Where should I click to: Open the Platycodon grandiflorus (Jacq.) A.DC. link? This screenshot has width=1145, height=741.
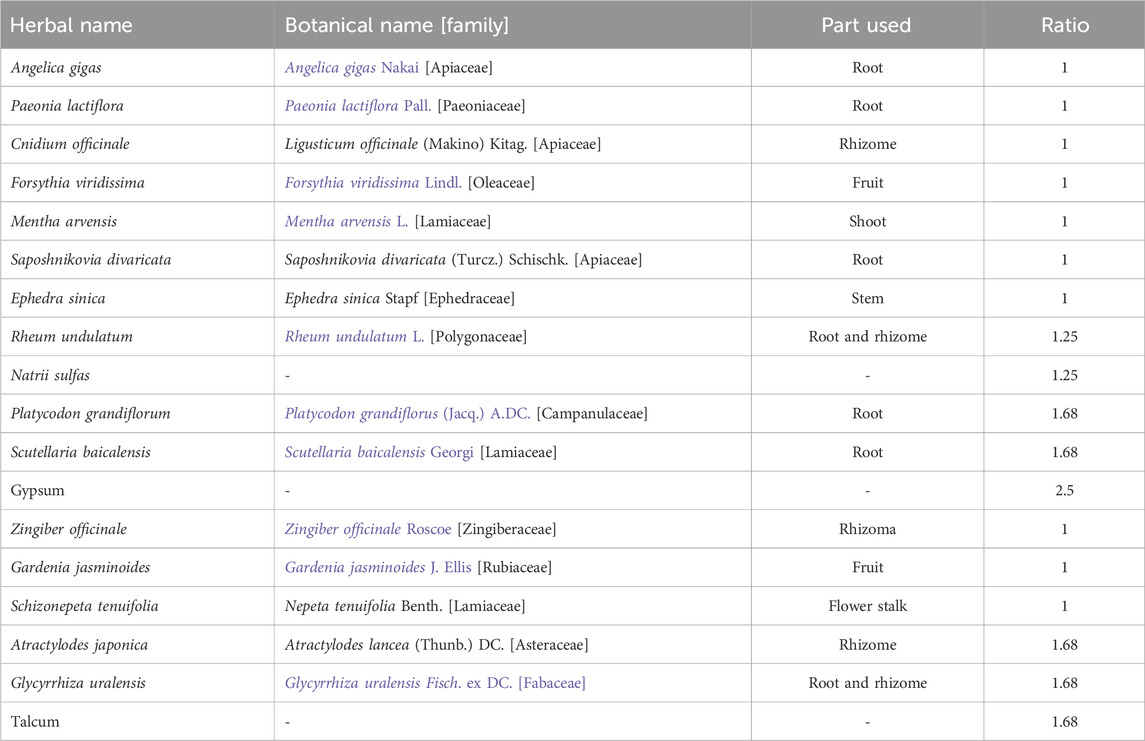tap(407, 414)
